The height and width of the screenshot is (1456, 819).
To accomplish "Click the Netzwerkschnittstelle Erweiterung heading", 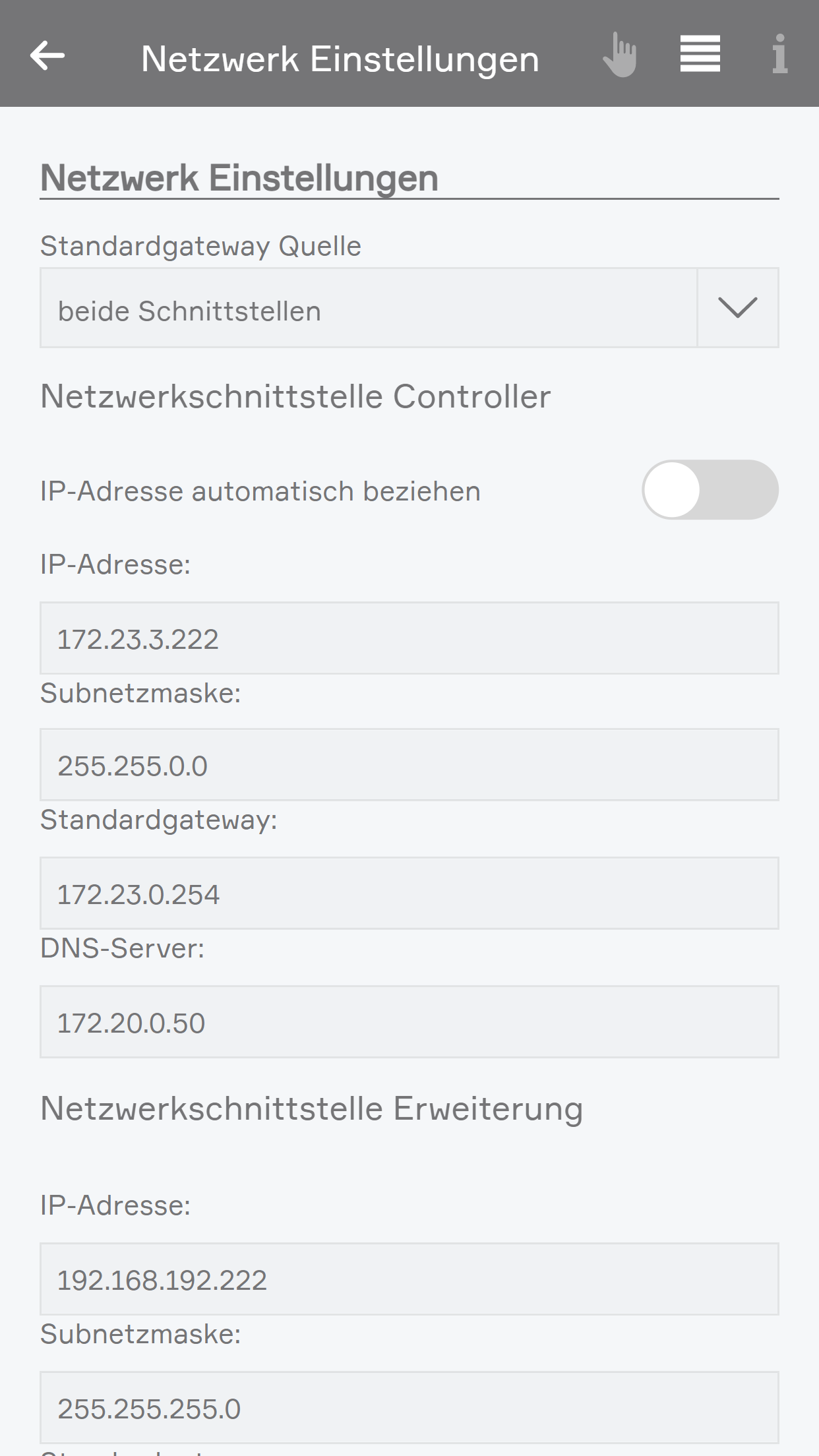I will 311,1108.
